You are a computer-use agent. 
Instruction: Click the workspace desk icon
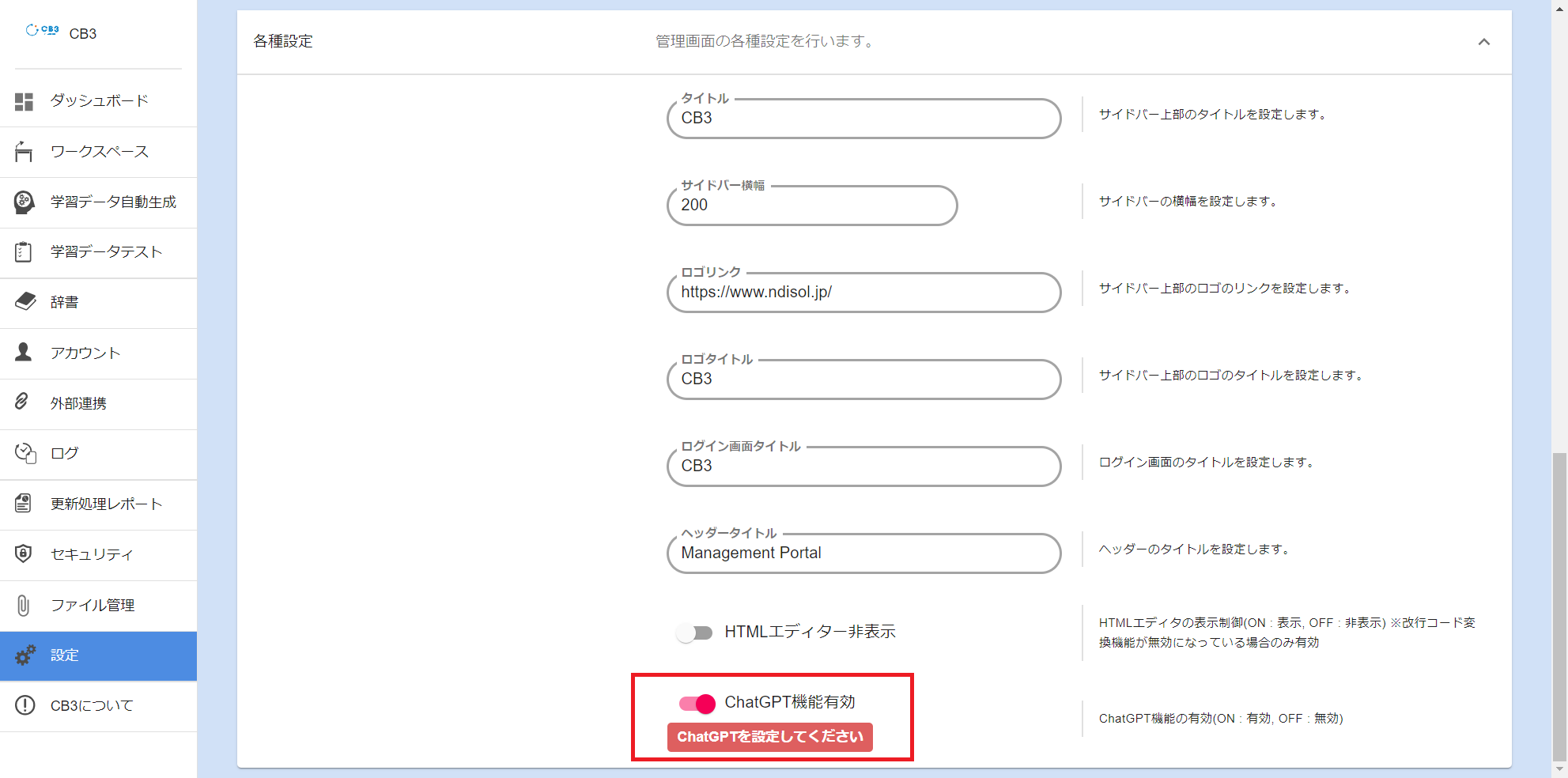coord(24,152)
